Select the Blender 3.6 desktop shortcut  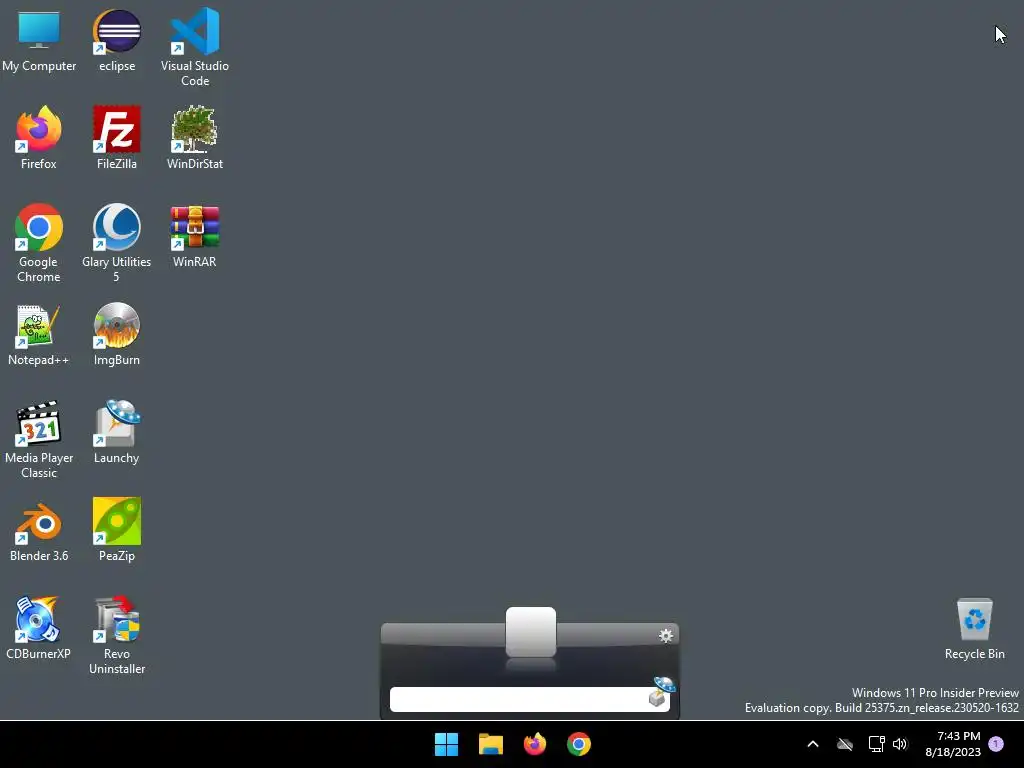coord(39,530)
